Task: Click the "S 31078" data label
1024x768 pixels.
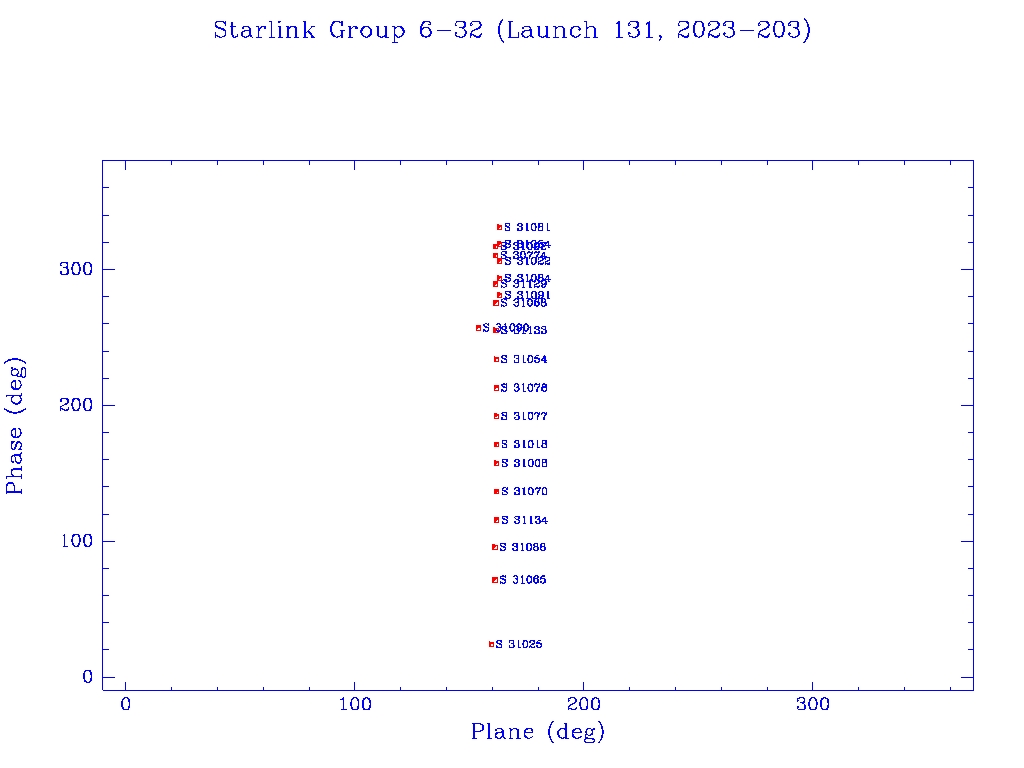Action: 524,388
